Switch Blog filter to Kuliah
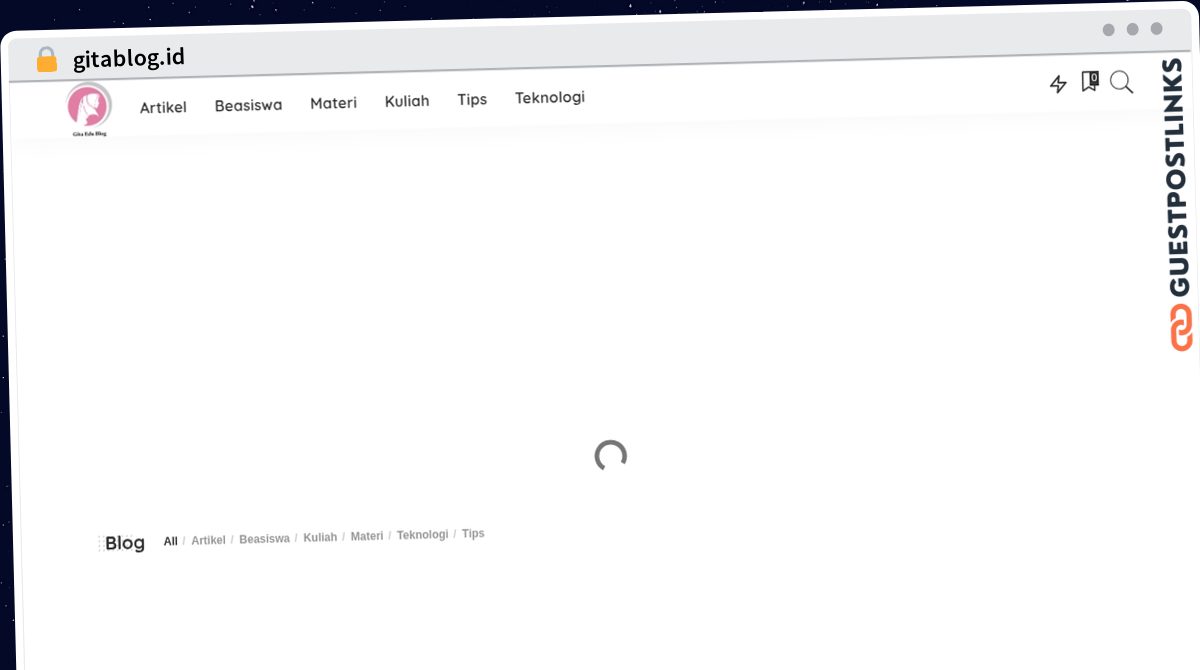Viewport: 1200px width, 670px height. coord(320,537)
